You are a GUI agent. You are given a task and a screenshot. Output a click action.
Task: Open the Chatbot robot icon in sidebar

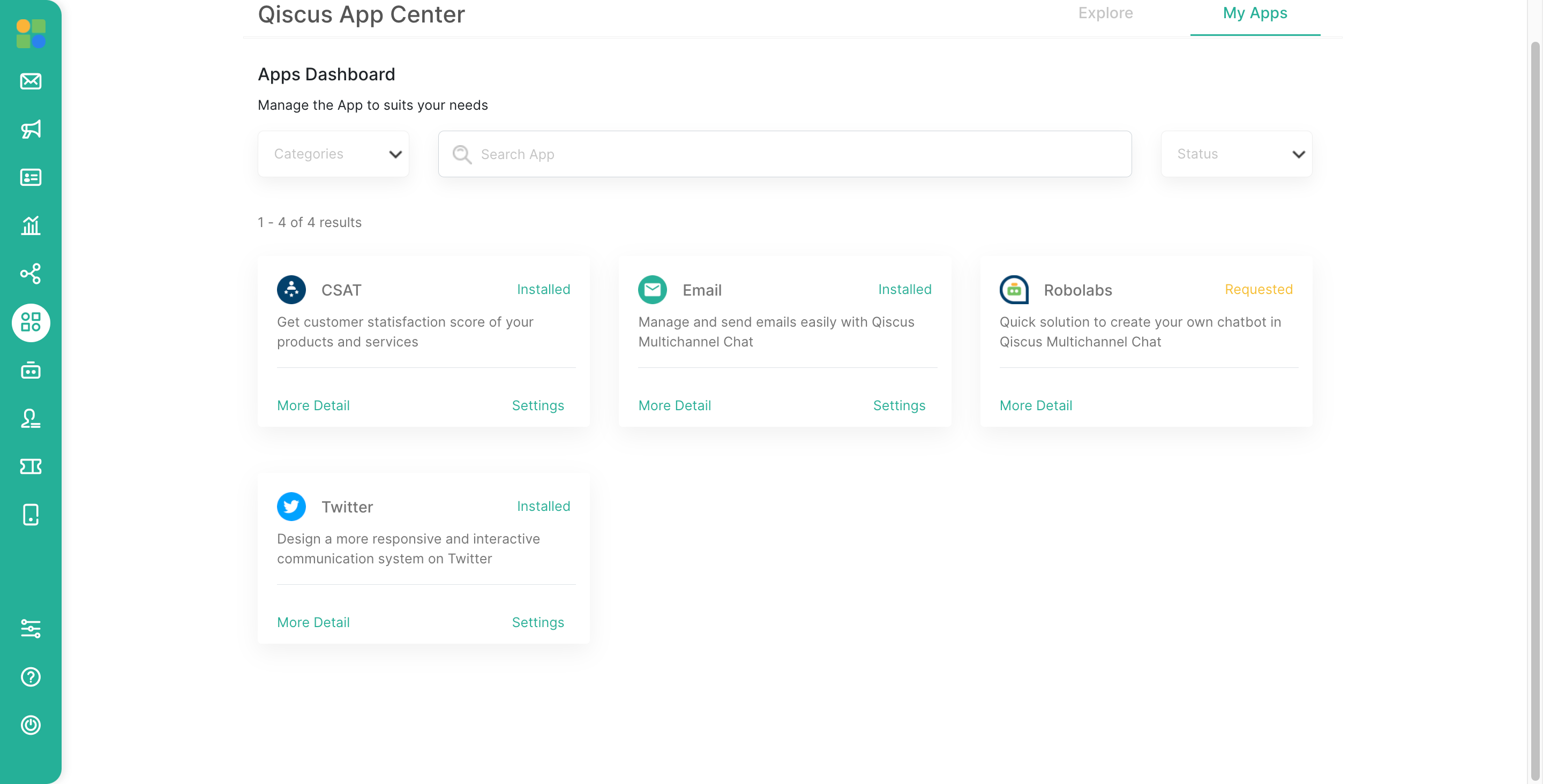[x=31, y=370]
